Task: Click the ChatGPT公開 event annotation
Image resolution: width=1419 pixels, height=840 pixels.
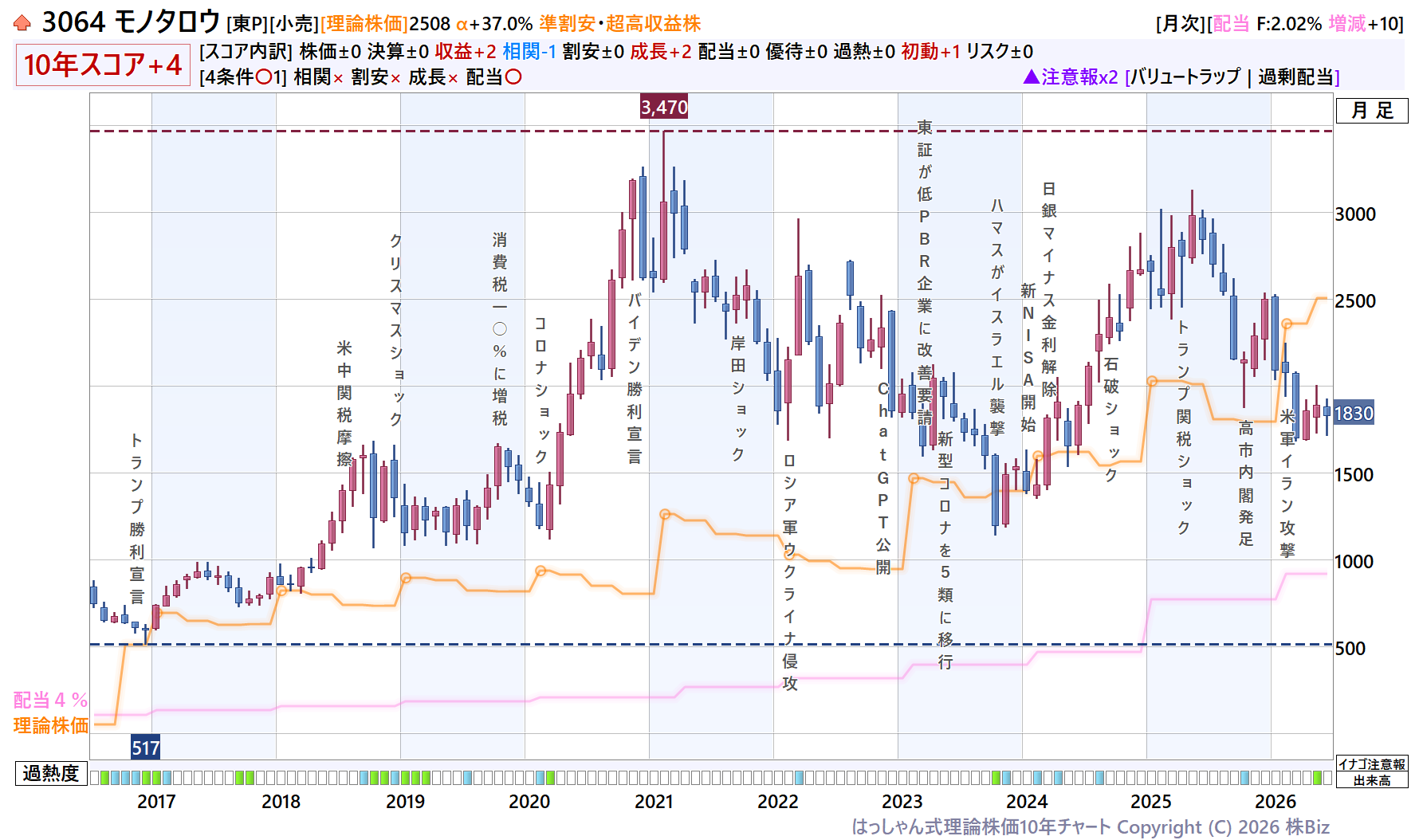Action: pos(883,478)
